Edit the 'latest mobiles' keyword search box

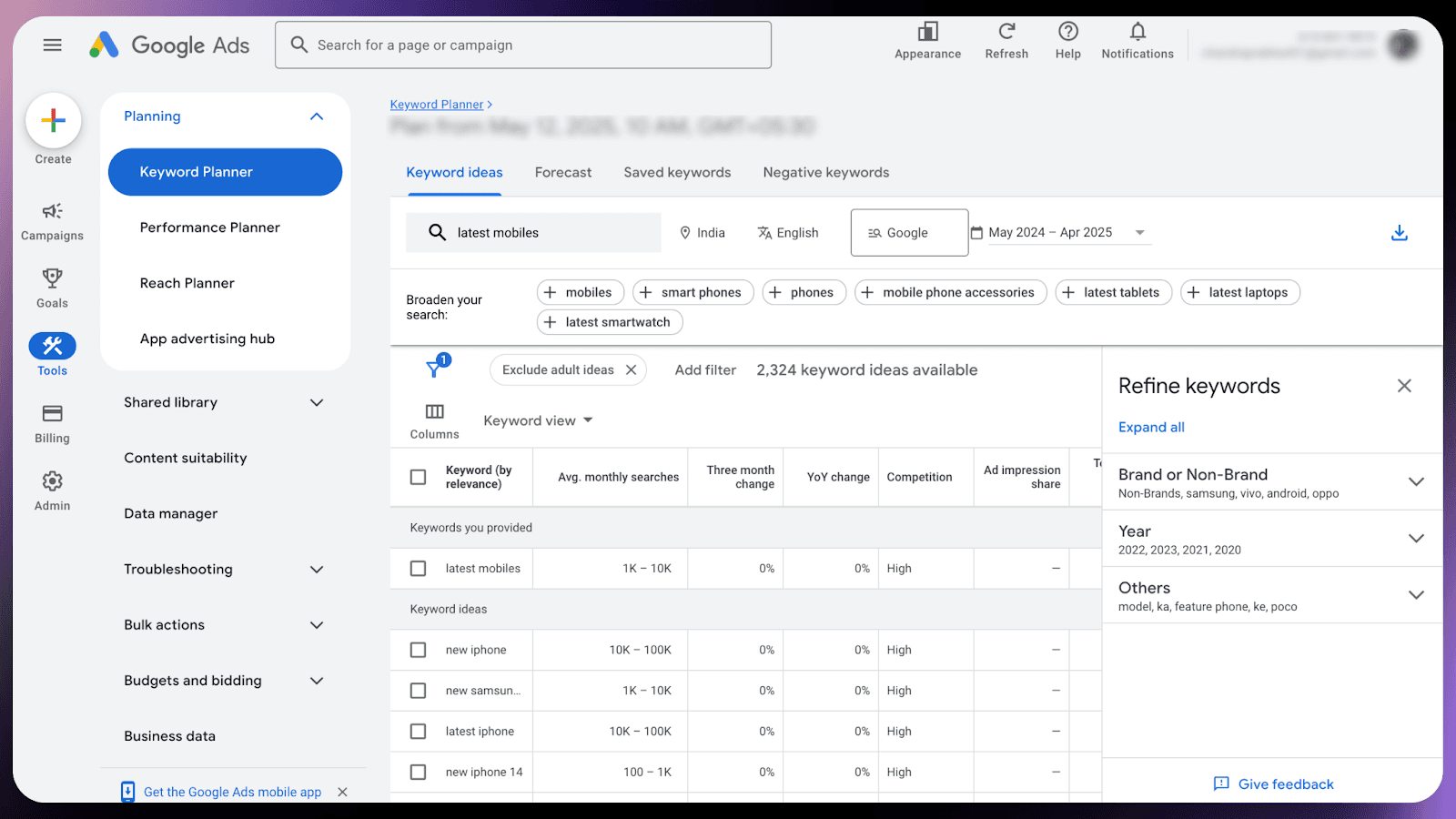coord(533,233)
